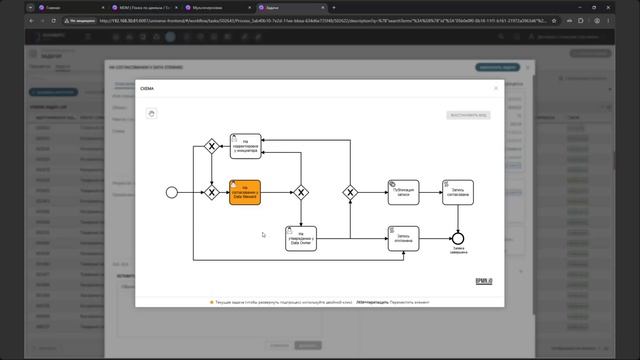
Task: Close the 'Задачи' browser tab
Action: pyautogui.click(x=323, y=7)
